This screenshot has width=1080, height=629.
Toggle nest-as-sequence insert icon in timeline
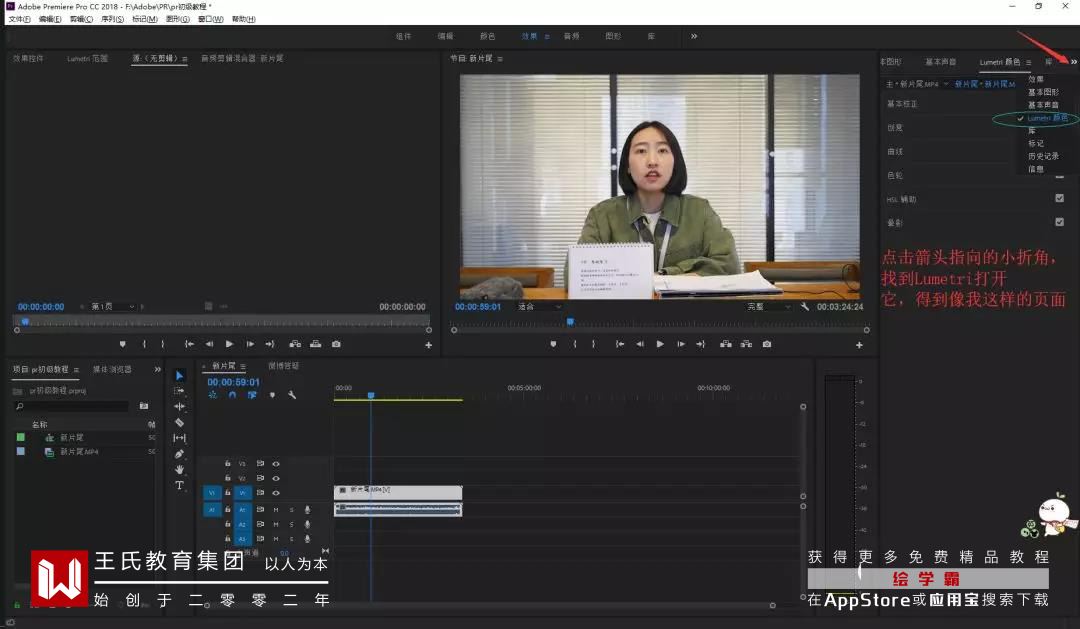212,395
